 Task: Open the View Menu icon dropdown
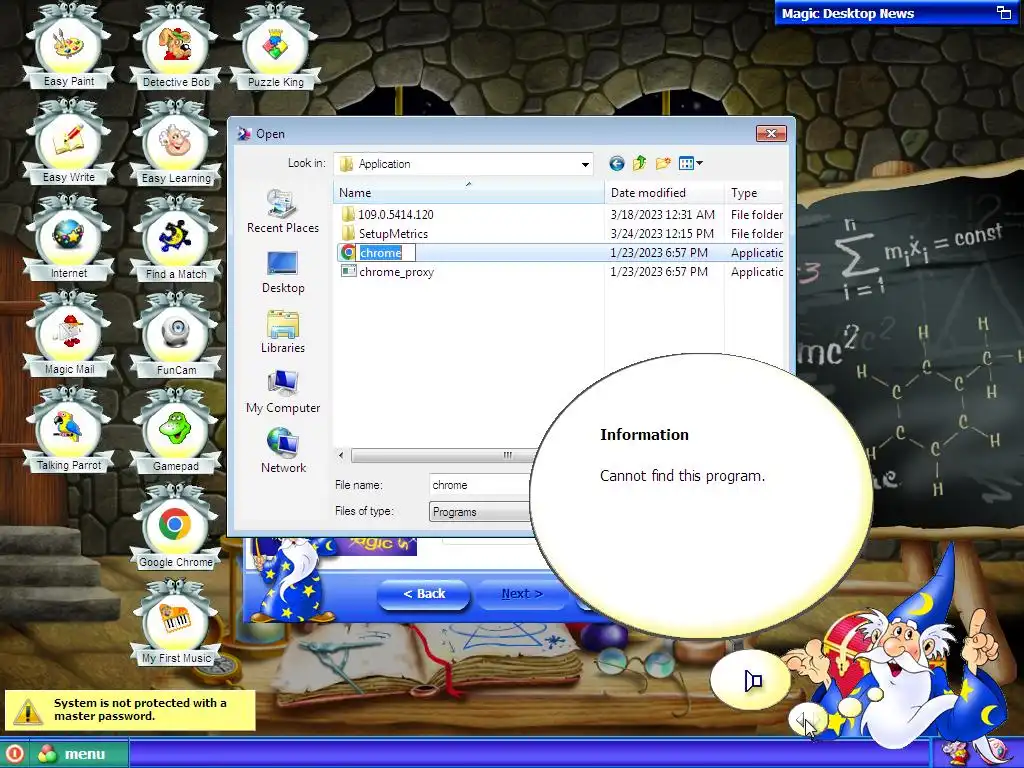(x=690, y=163)
